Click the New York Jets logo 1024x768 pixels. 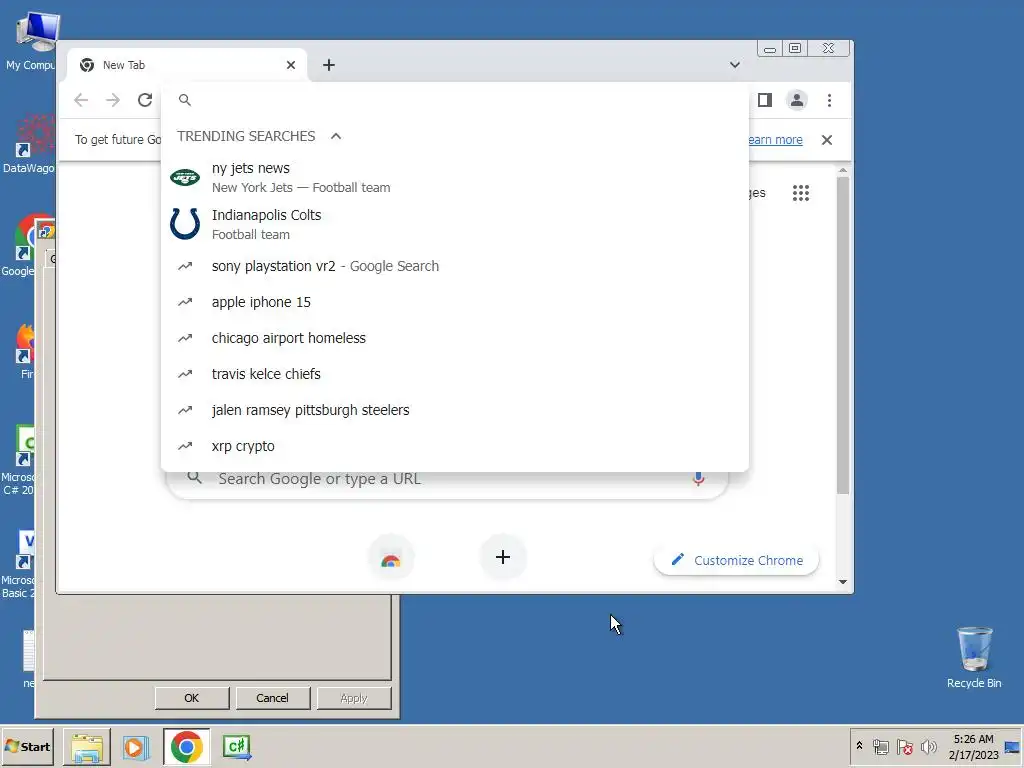185,177
